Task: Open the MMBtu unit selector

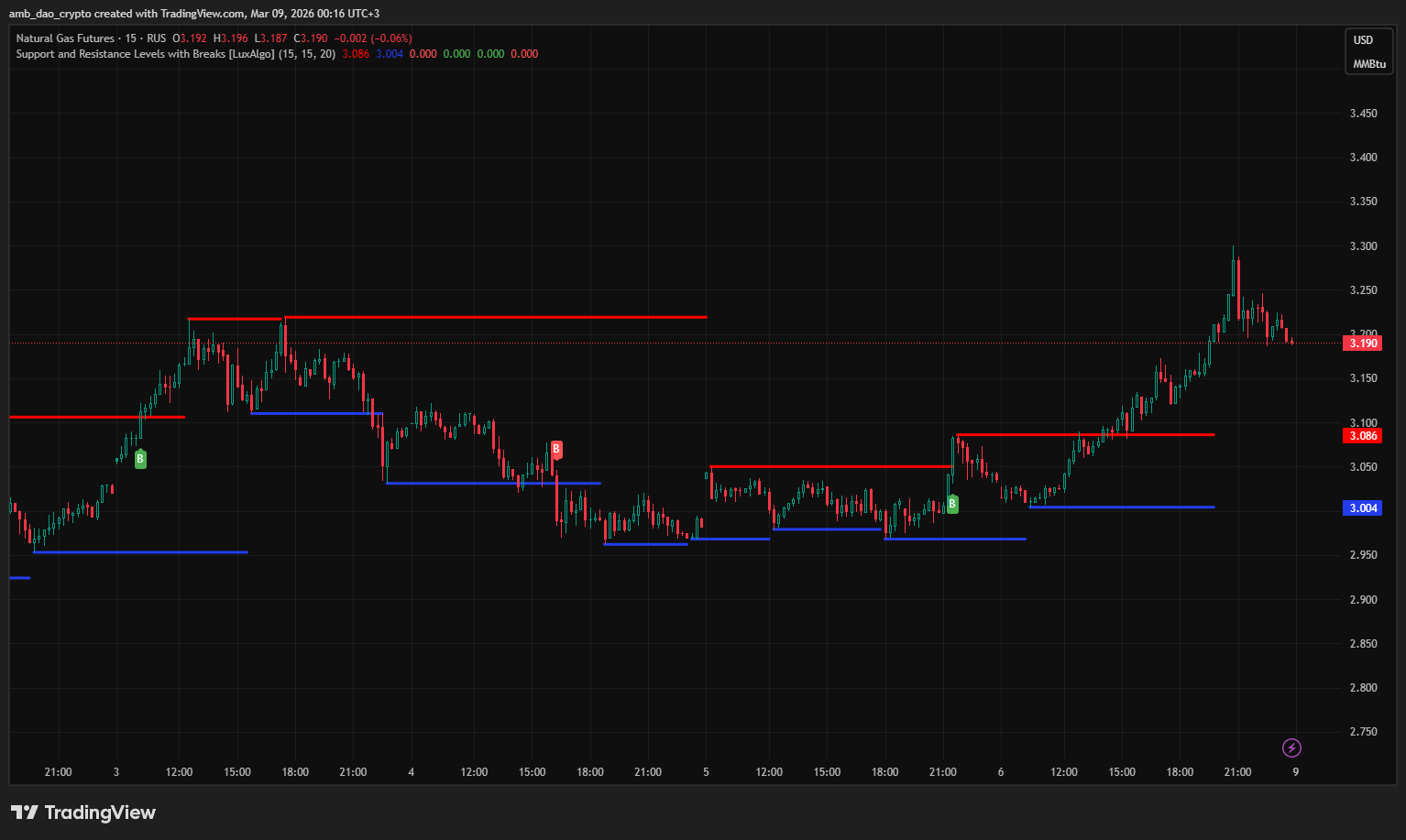Action: pos(1368,64)
